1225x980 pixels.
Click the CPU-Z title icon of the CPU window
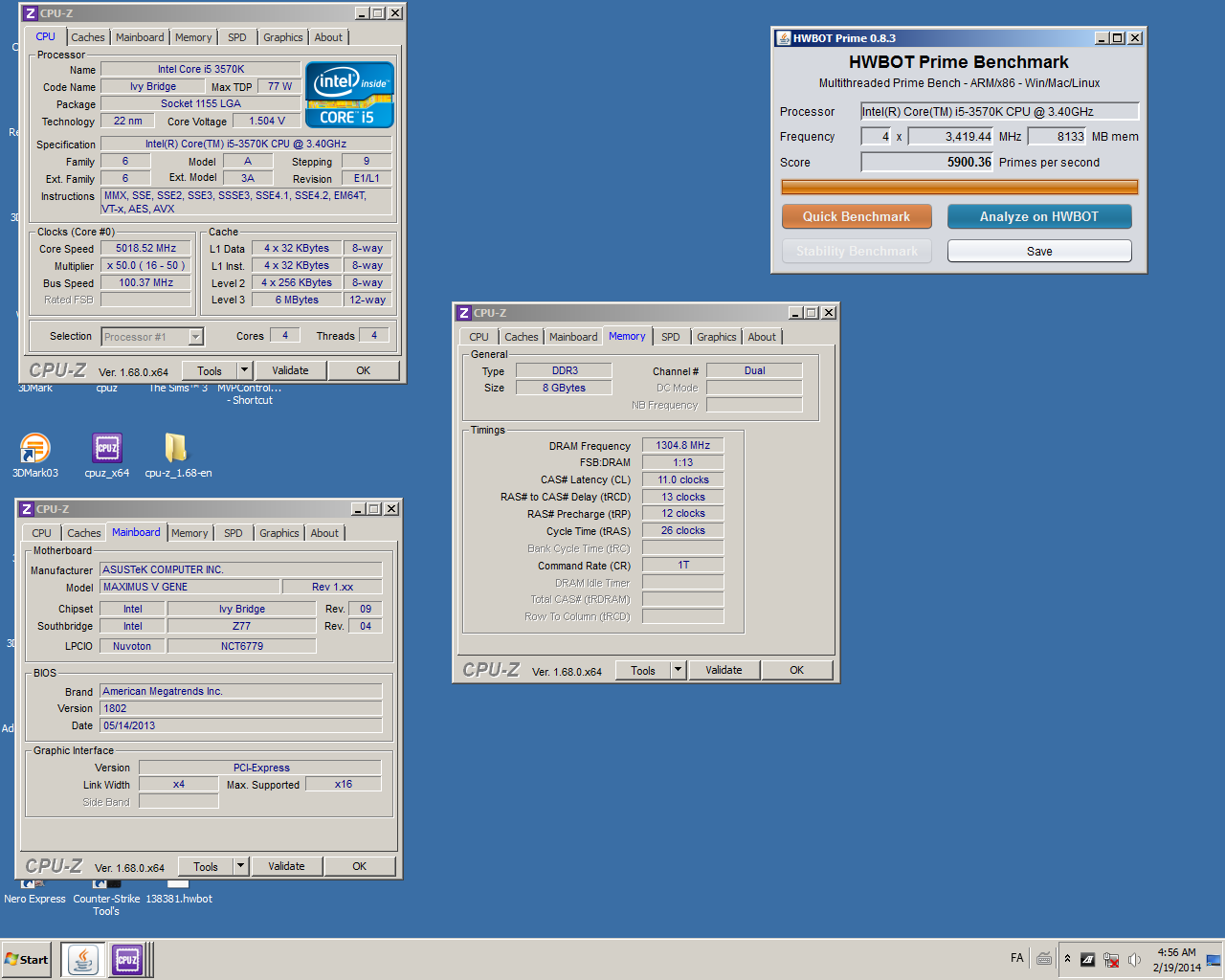pos(30,13)
